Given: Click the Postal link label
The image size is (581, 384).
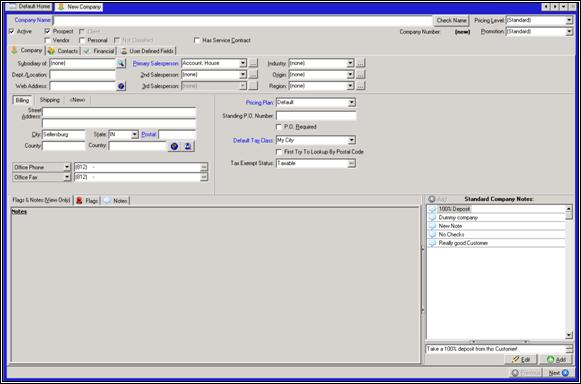Looking at the screenshot, I should point(149,135).
